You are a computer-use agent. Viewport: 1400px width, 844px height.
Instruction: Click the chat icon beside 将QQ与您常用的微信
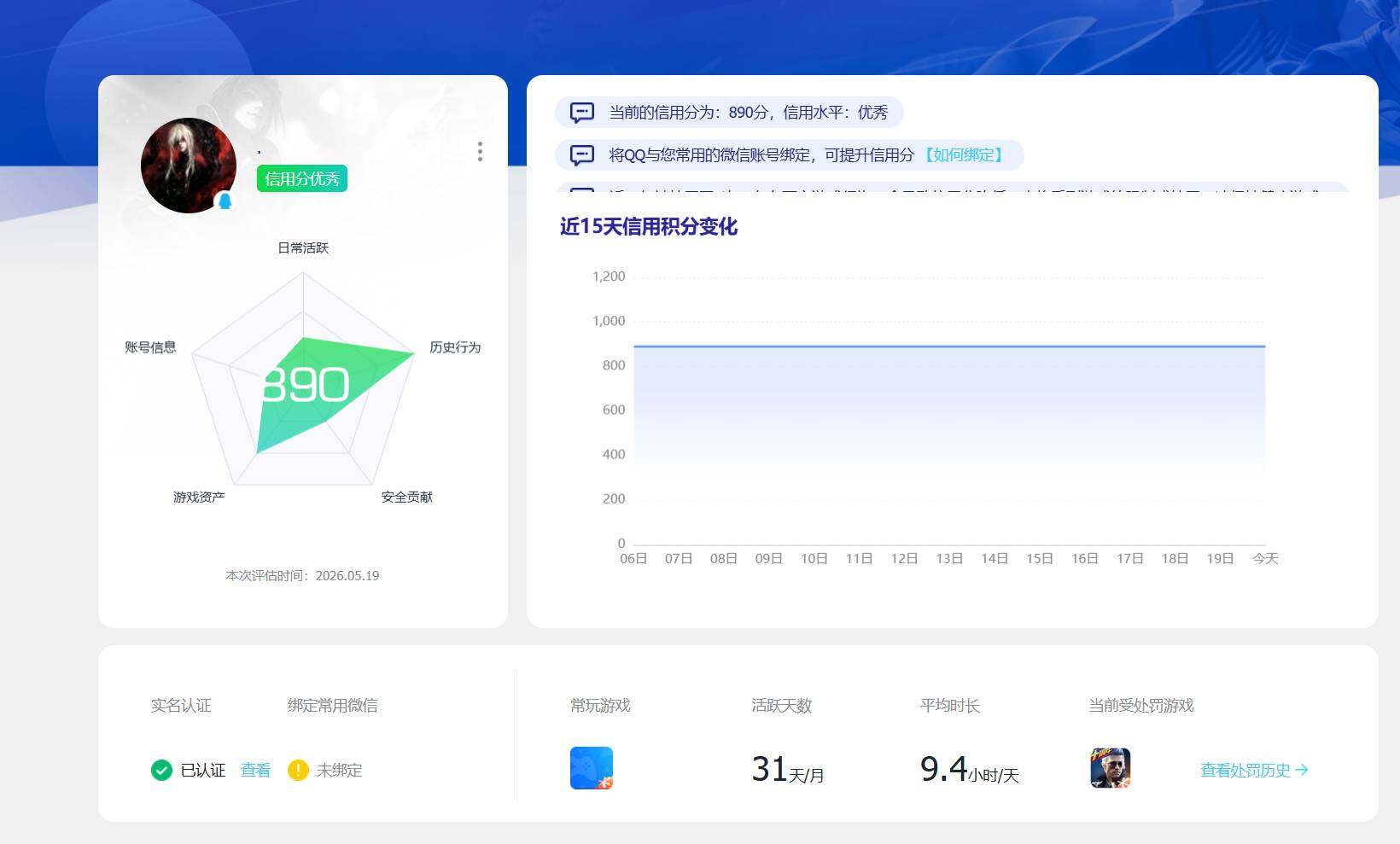[582, 155]
